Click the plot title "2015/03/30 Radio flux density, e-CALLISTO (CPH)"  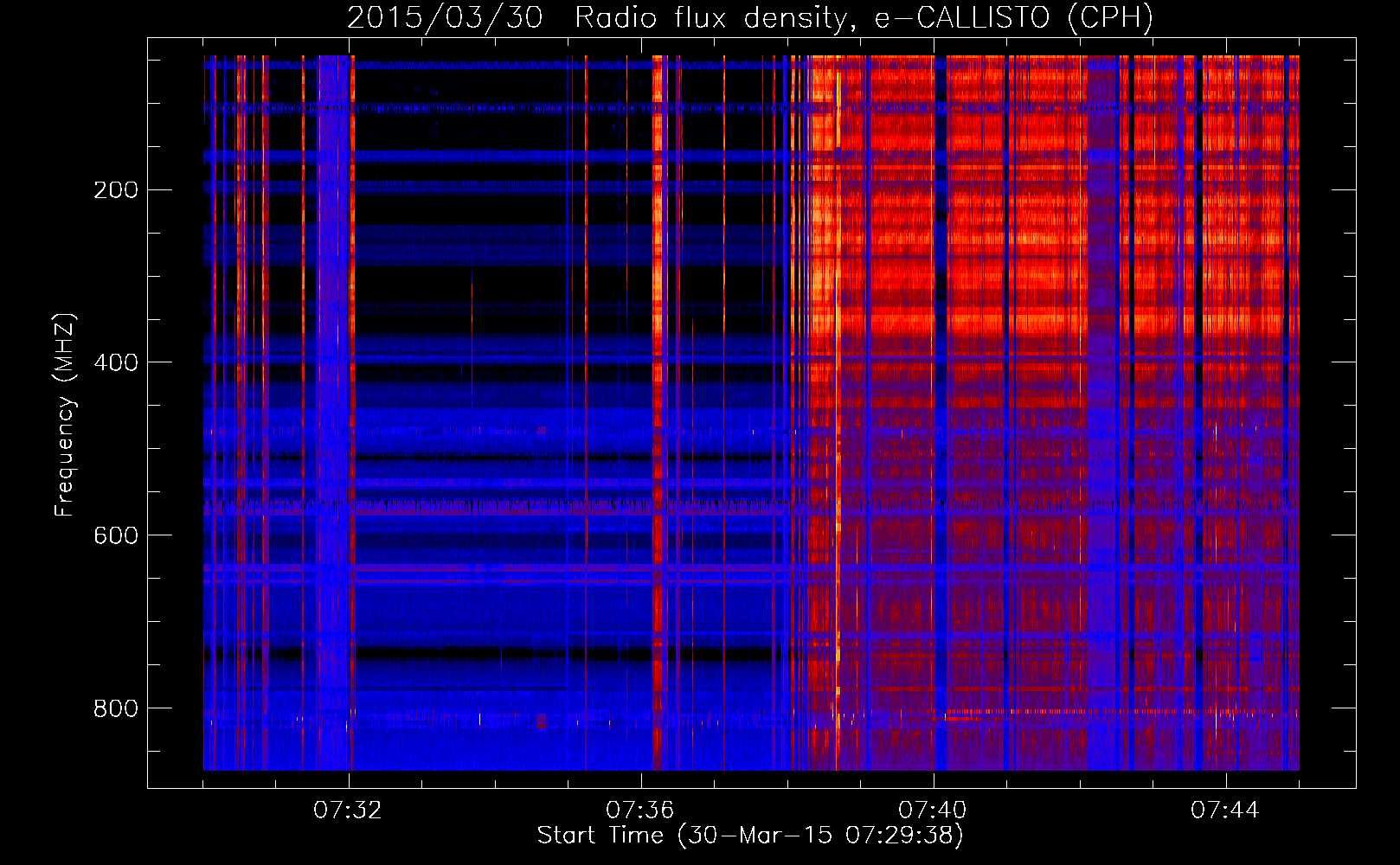pyautogui.click(x=750, y=18)
